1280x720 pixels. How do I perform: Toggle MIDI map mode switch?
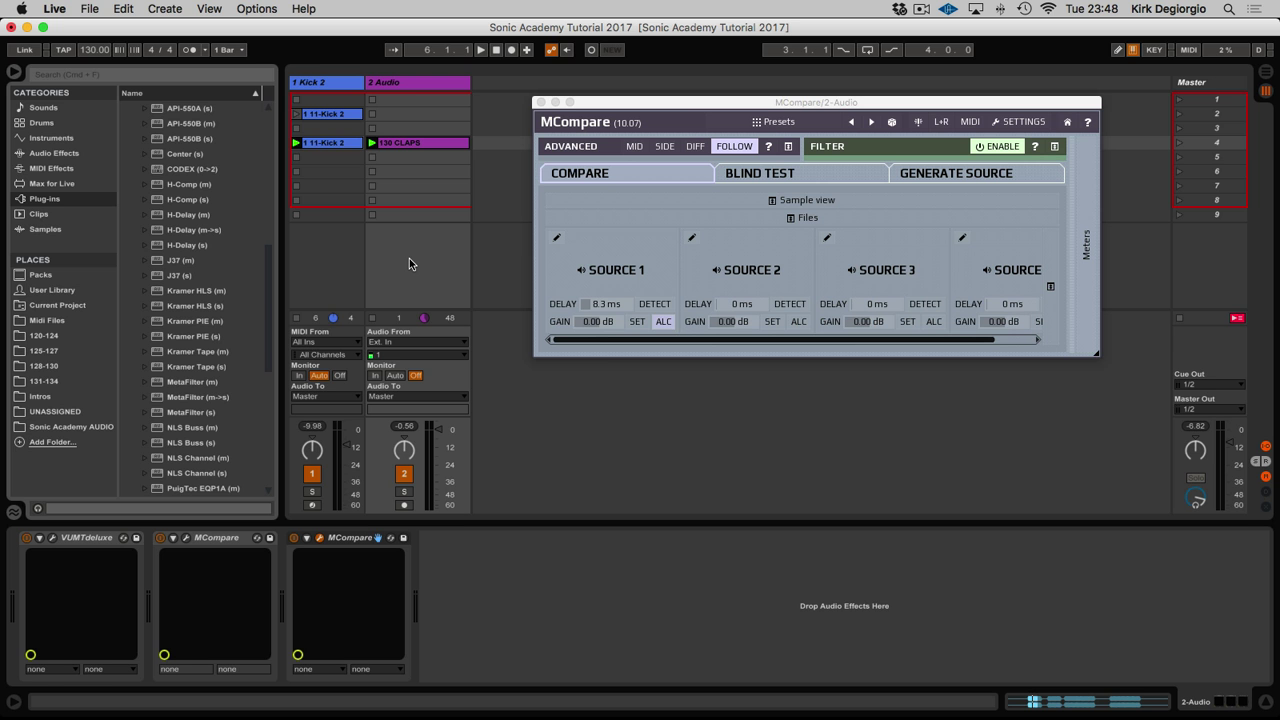(x=1188, y=50)
